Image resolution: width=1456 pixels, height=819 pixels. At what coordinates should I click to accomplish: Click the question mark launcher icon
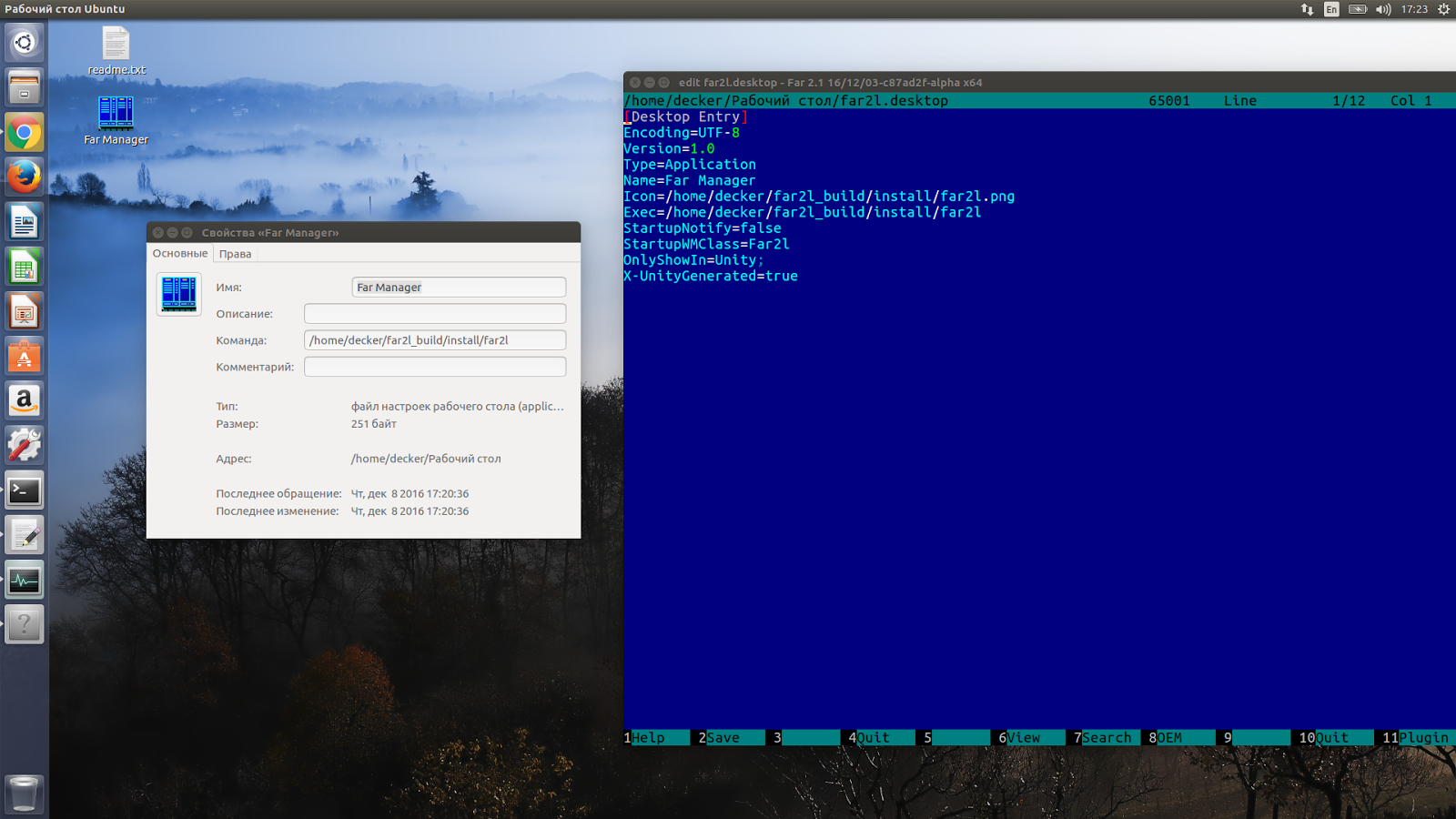pos(25,624)
